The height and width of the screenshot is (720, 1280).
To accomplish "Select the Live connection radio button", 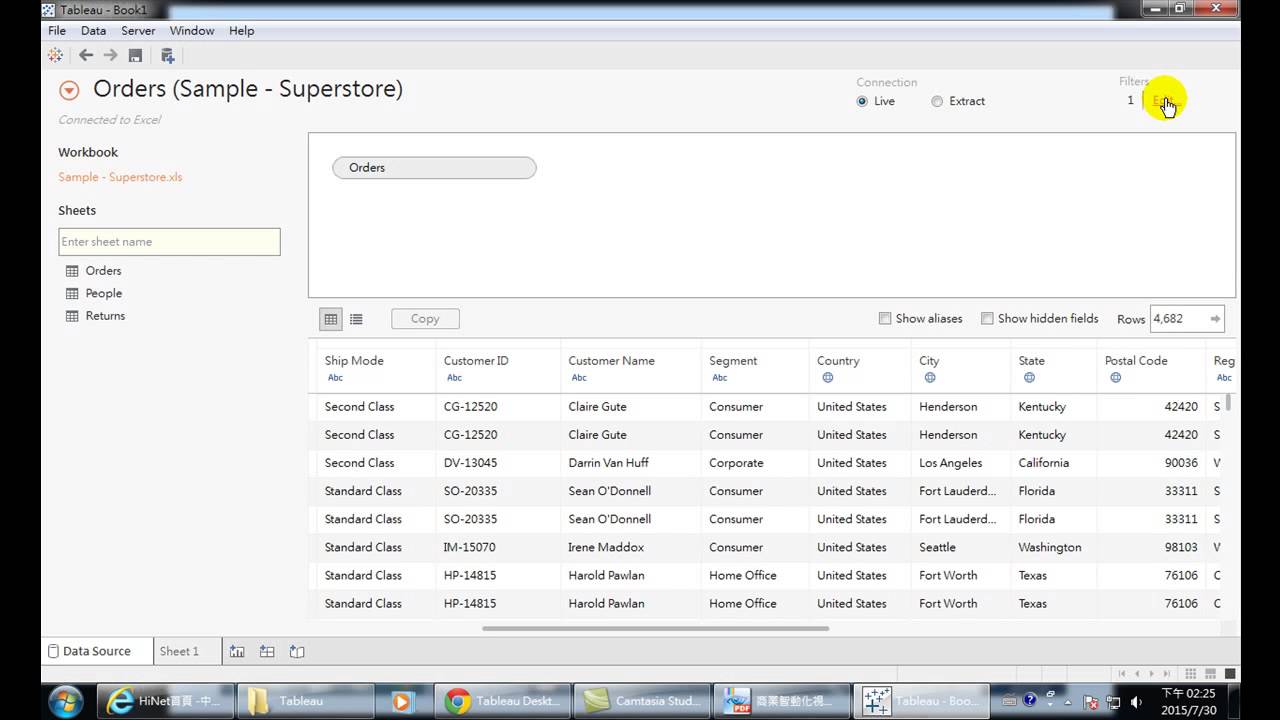I will click(x=862, y=101).
